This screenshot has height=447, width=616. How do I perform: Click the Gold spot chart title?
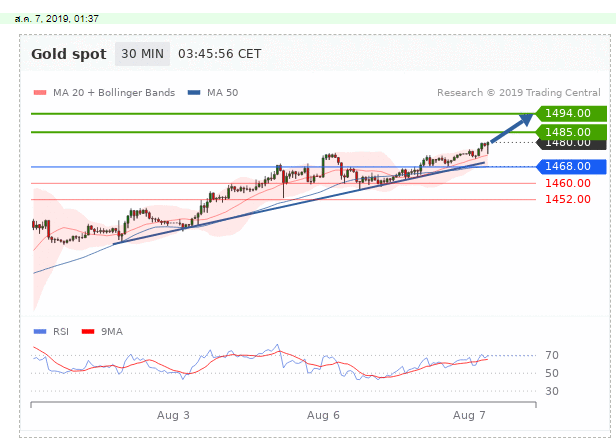click(69, 54)
